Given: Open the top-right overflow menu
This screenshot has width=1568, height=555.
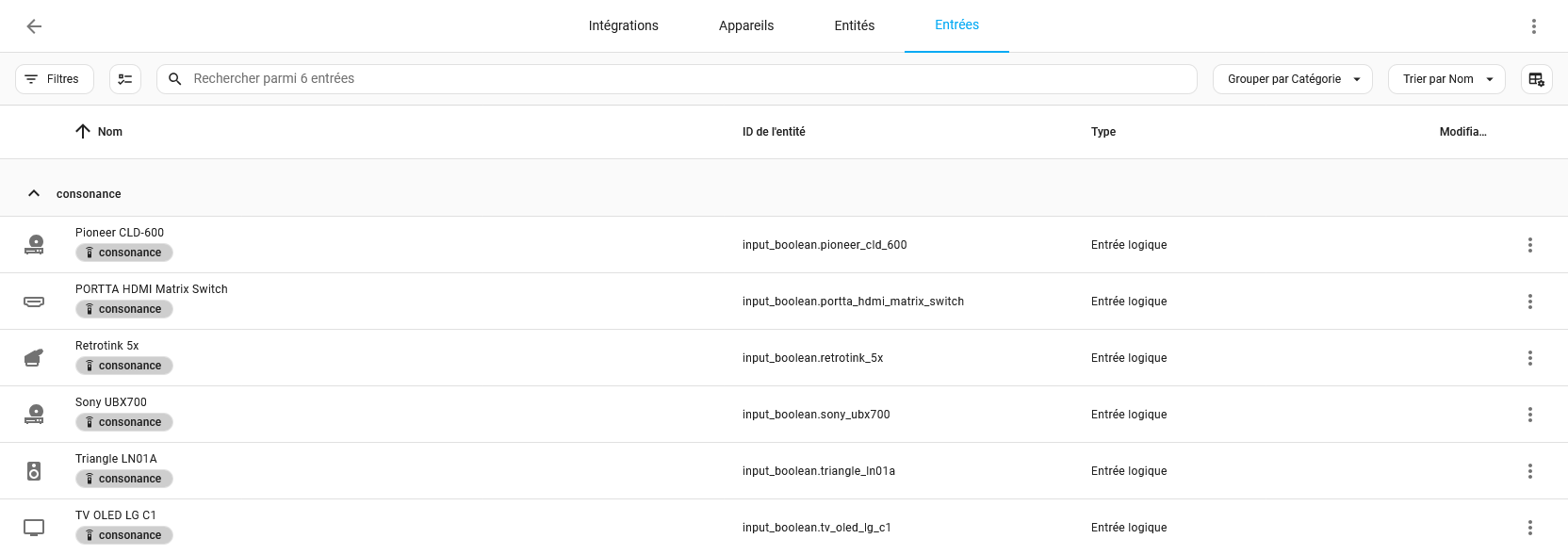Looking at the screenshot, I should tap(1534, 26).
